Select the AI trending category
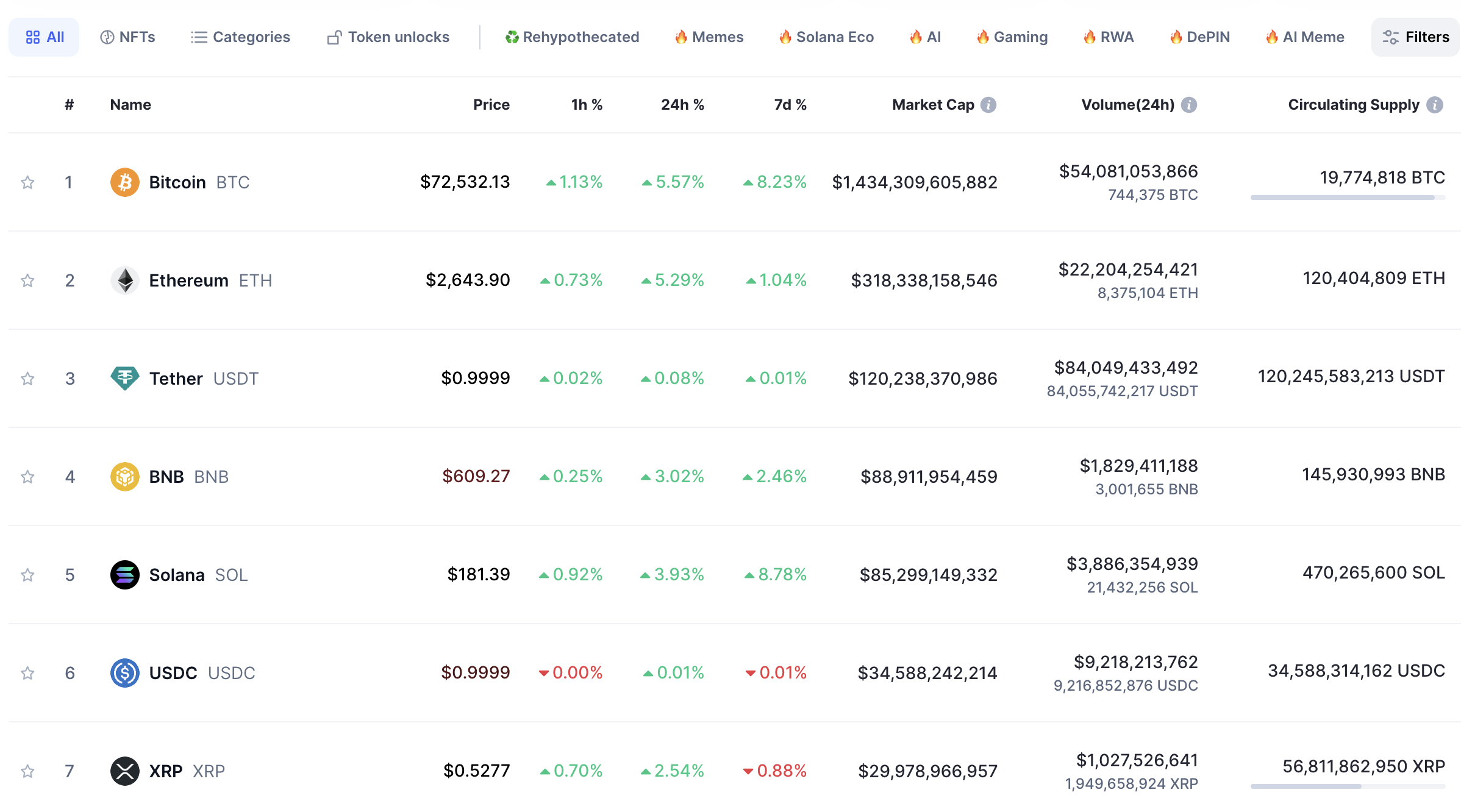 pos(925,37)
